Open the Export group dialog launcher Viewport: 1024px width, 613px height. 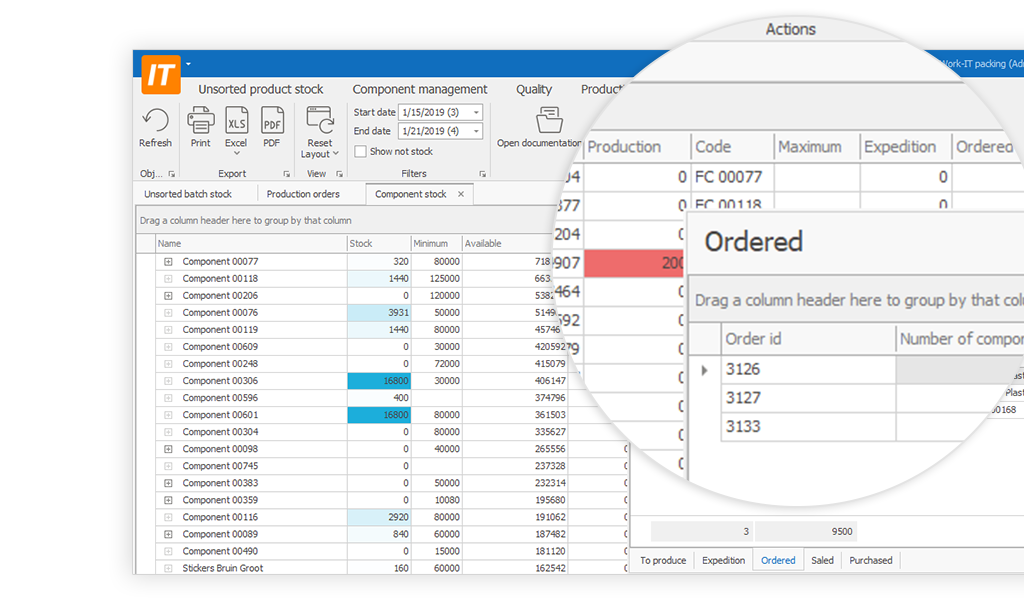click(x=285, y=174)
